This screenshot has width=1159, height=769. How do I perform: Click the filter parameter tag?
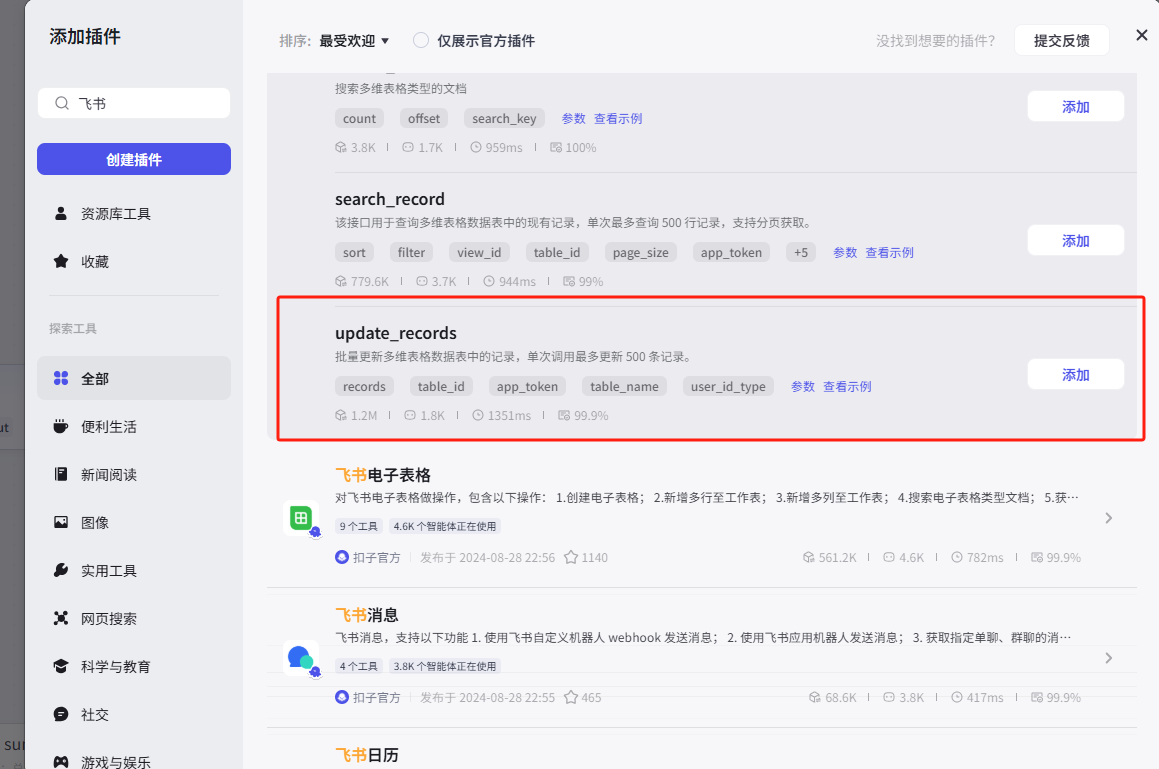pyautogui.click(x=411, y=252)
